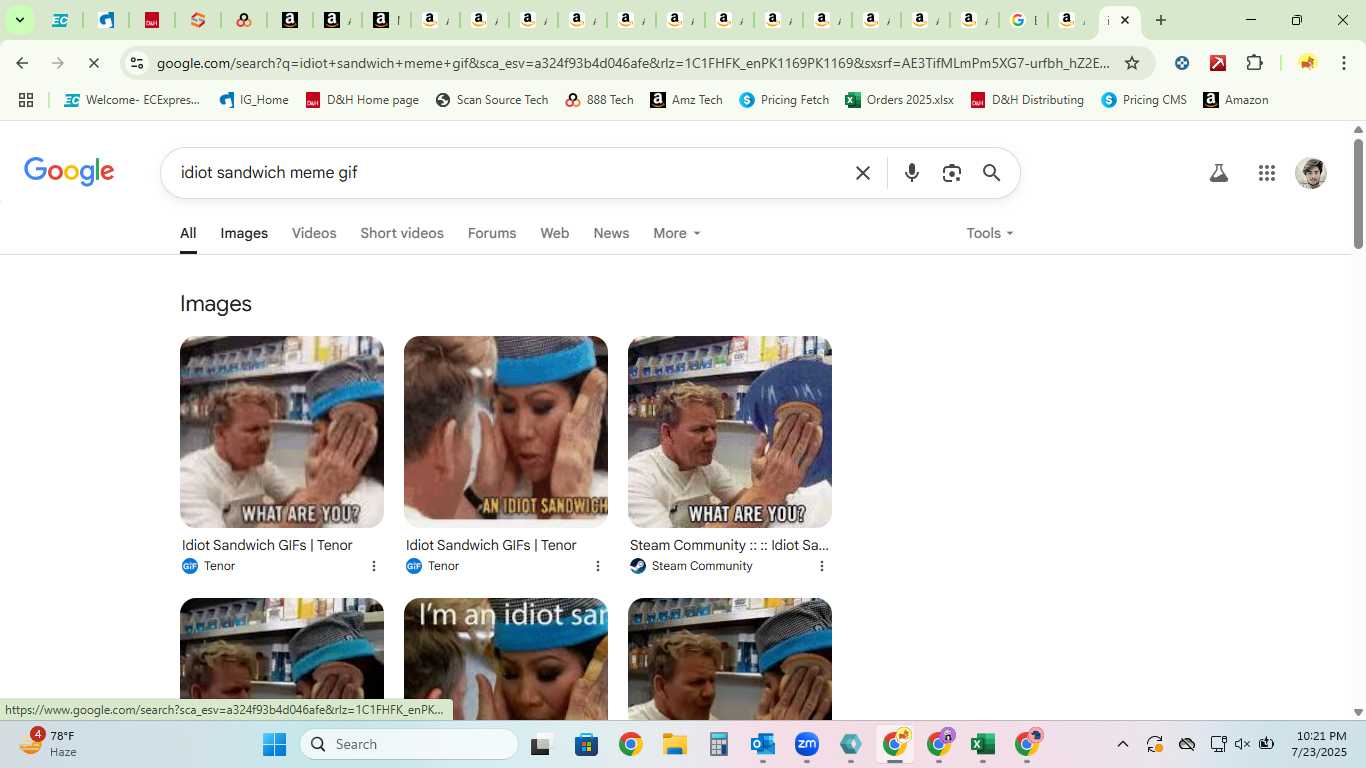Switch to the Forums search tab

492,233
